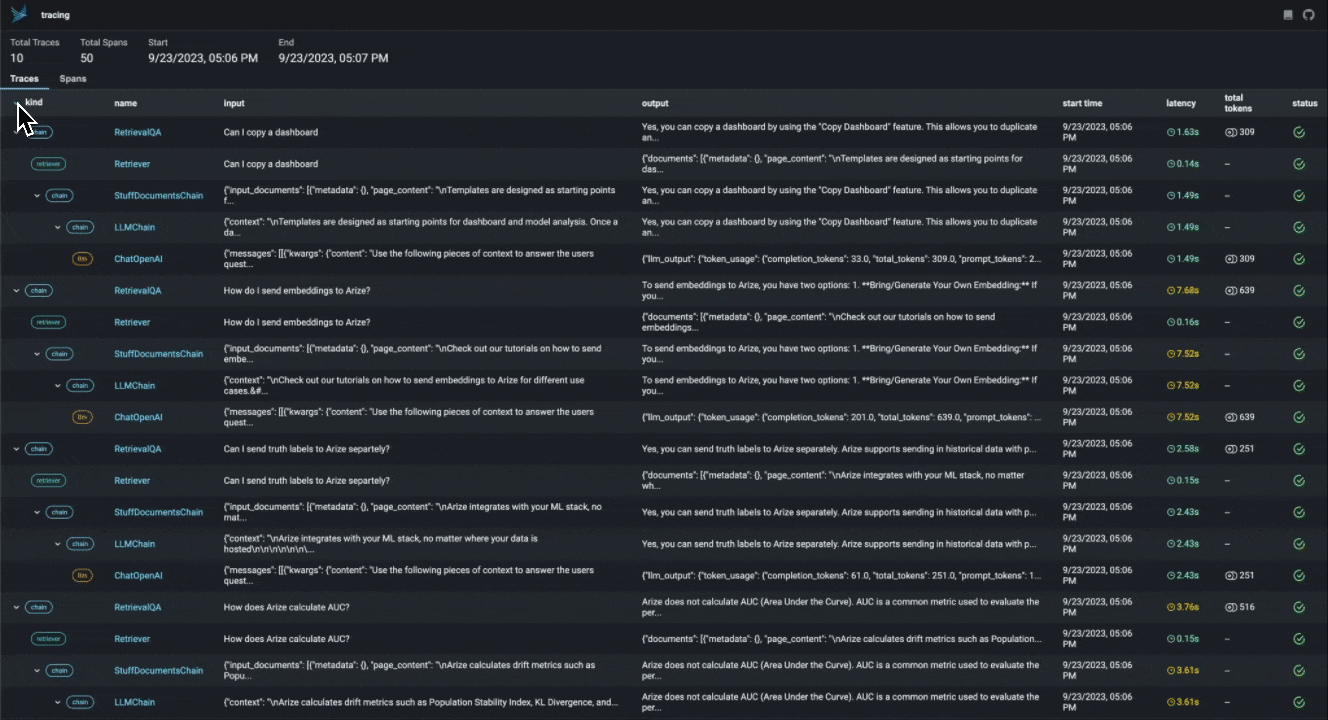Collapse the StuffDocumentsChain row with 7.52s latency
Viewport: 1328px width, 720px height.
pos(37,354)
